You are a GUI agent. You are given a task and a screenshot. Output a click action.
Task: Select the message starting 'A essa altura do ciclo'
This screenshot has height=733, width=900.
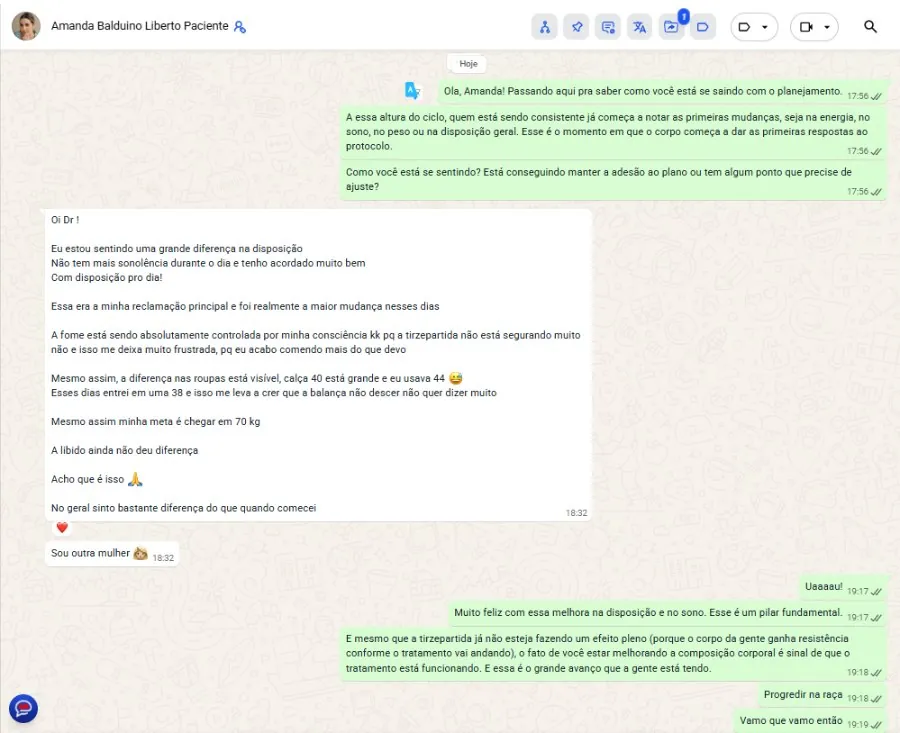tap(613, 132)
